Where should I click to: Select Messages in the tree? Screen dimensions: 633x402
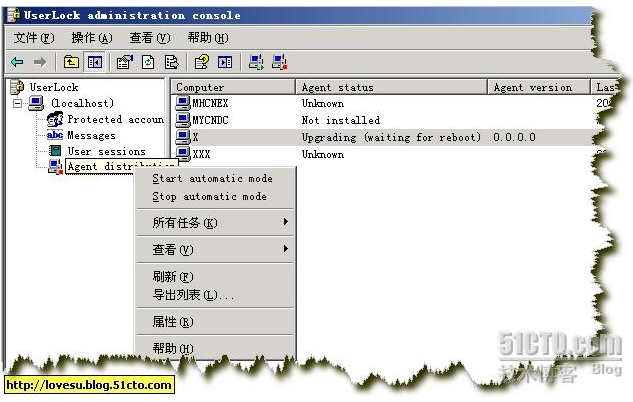click(91, 136)
